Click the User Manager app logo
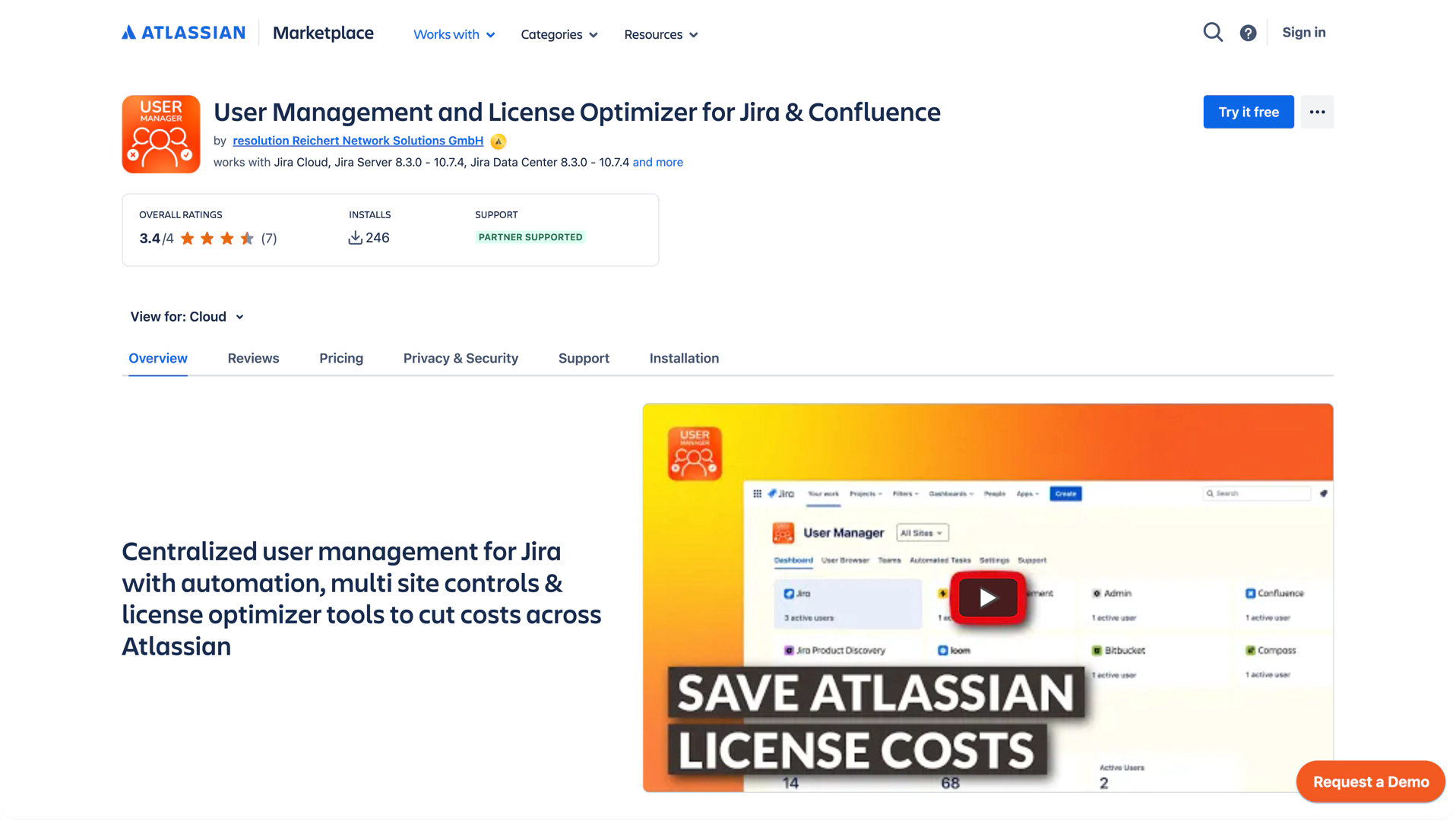1456x821 pixels. pyautogui.click(x=160, y=134)
